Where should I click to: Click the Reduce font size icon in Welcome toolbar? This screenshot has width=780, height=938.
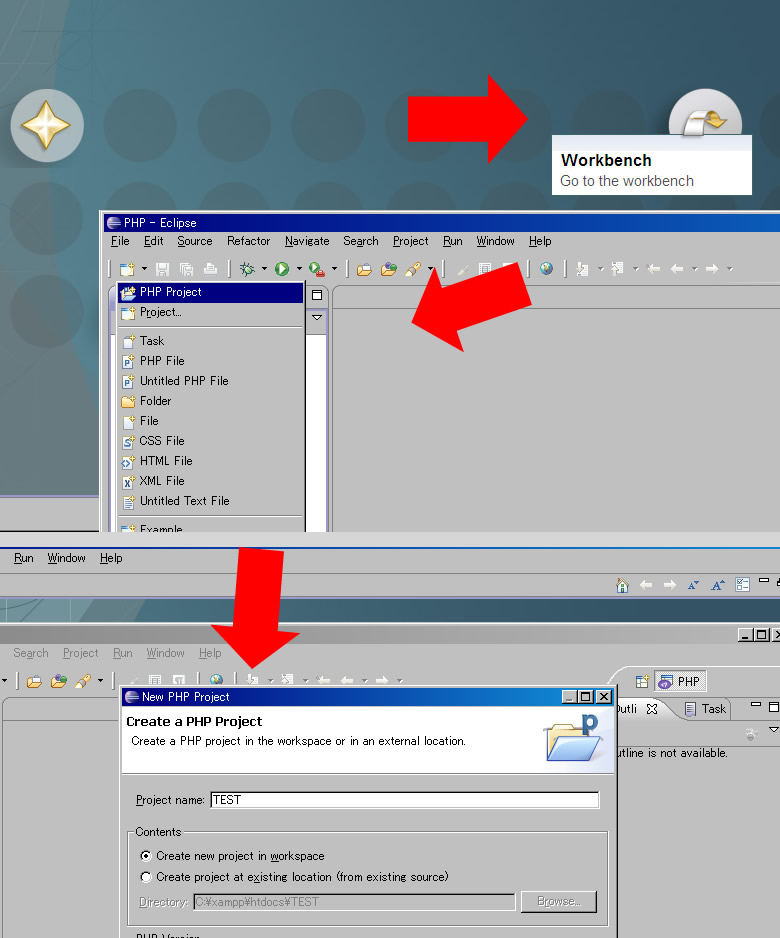coord(693,585)
